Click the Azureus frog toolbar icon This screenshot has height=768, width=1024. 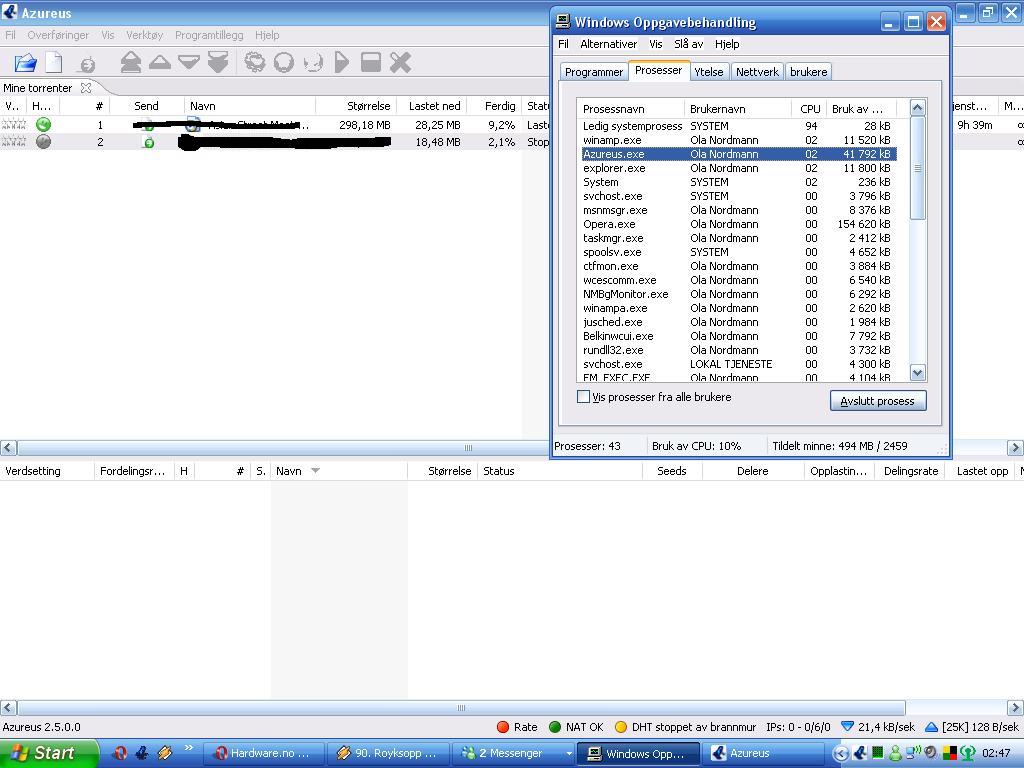click(255, 63)
